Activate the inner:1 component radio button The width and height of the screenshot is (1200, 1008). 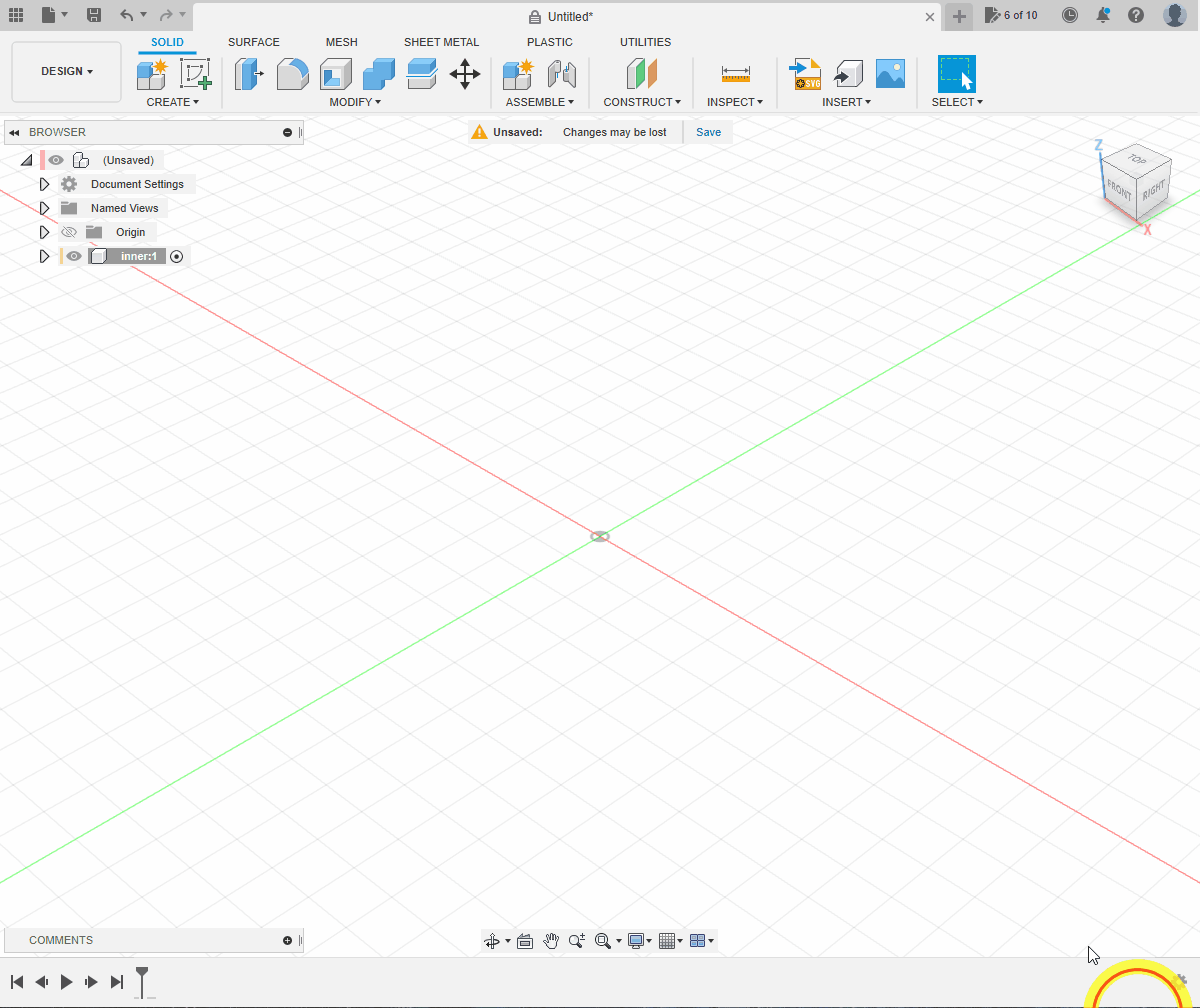click(177, 256)
